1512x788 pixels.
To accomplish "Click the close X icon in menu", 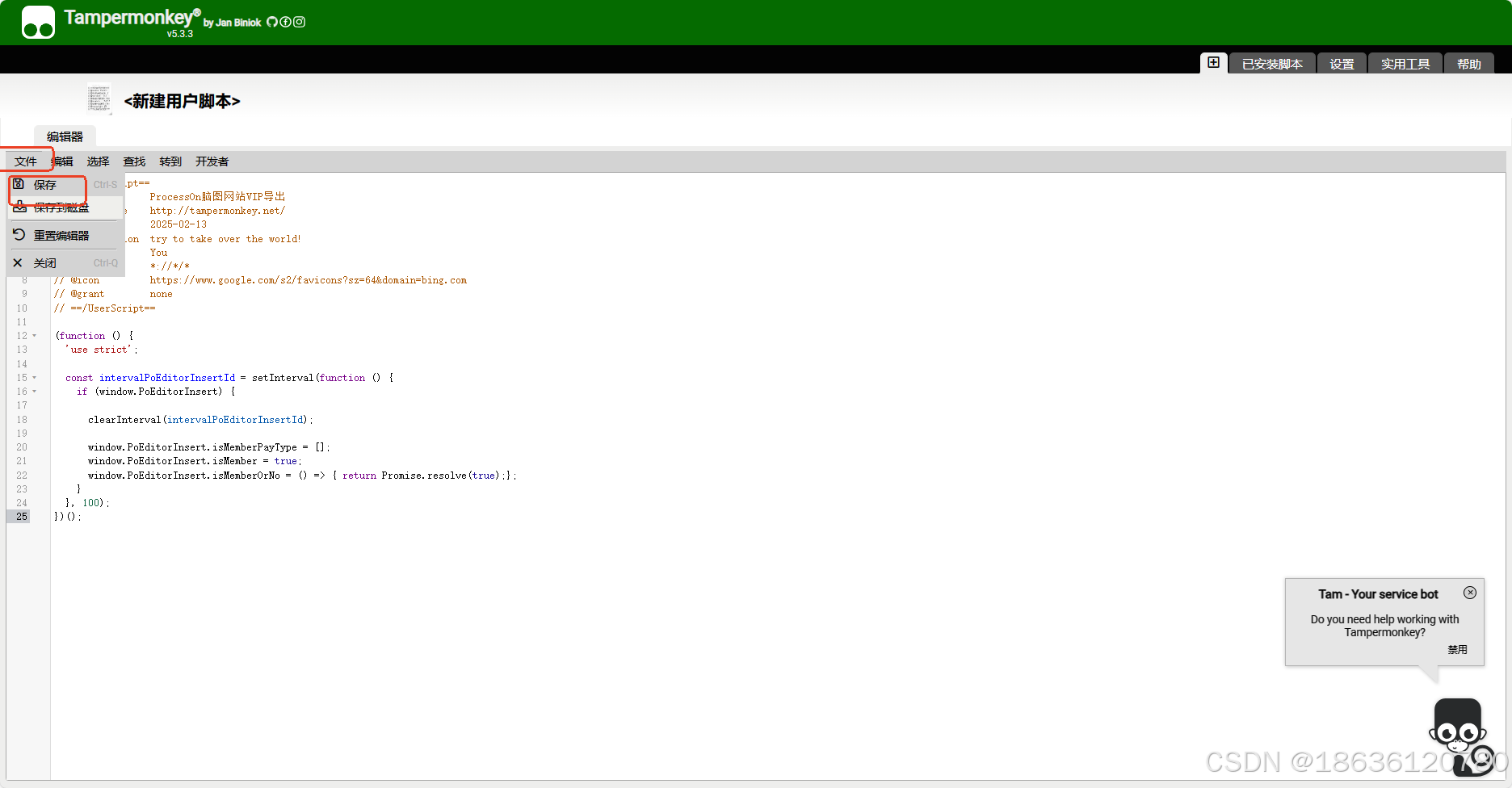I will point(18,262).
